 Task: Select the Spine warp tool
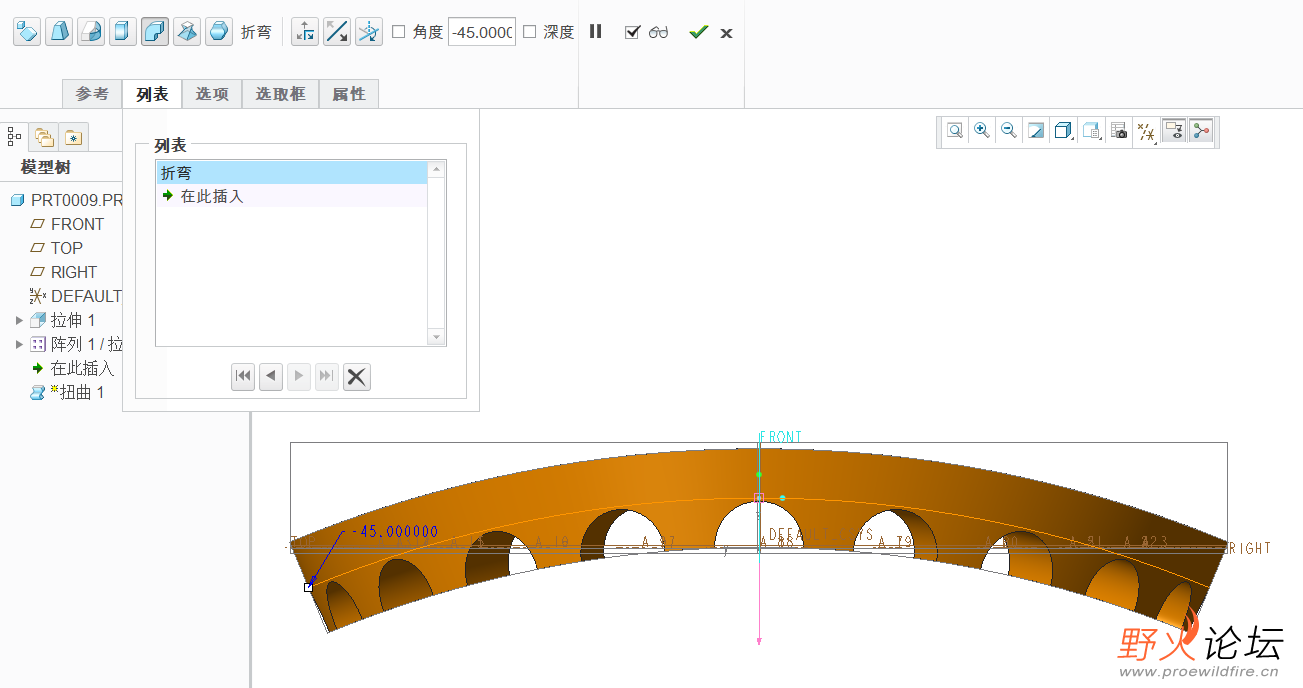pyautogui.click(x=91, y=32)
